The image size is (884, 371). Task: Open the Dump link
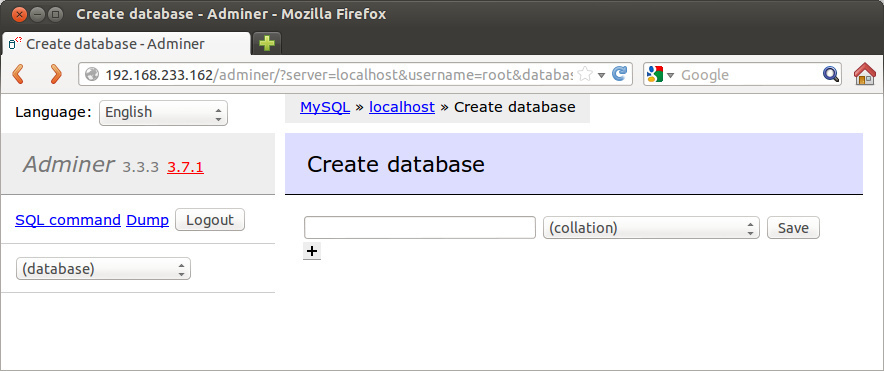click(x=147, y=220)
